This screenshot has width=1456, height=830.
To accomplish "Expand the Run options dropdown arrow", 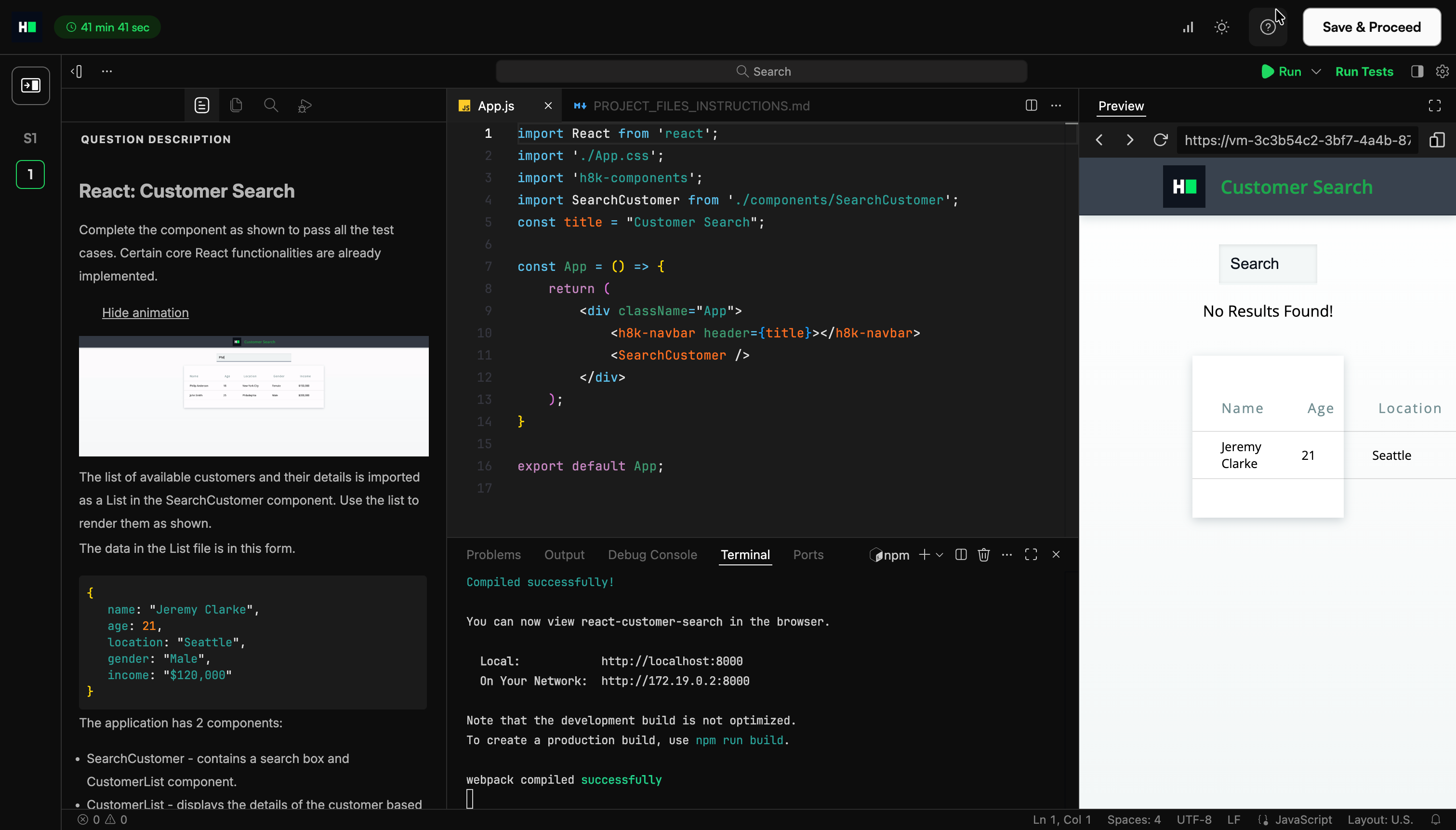I will coord(1316,71).
